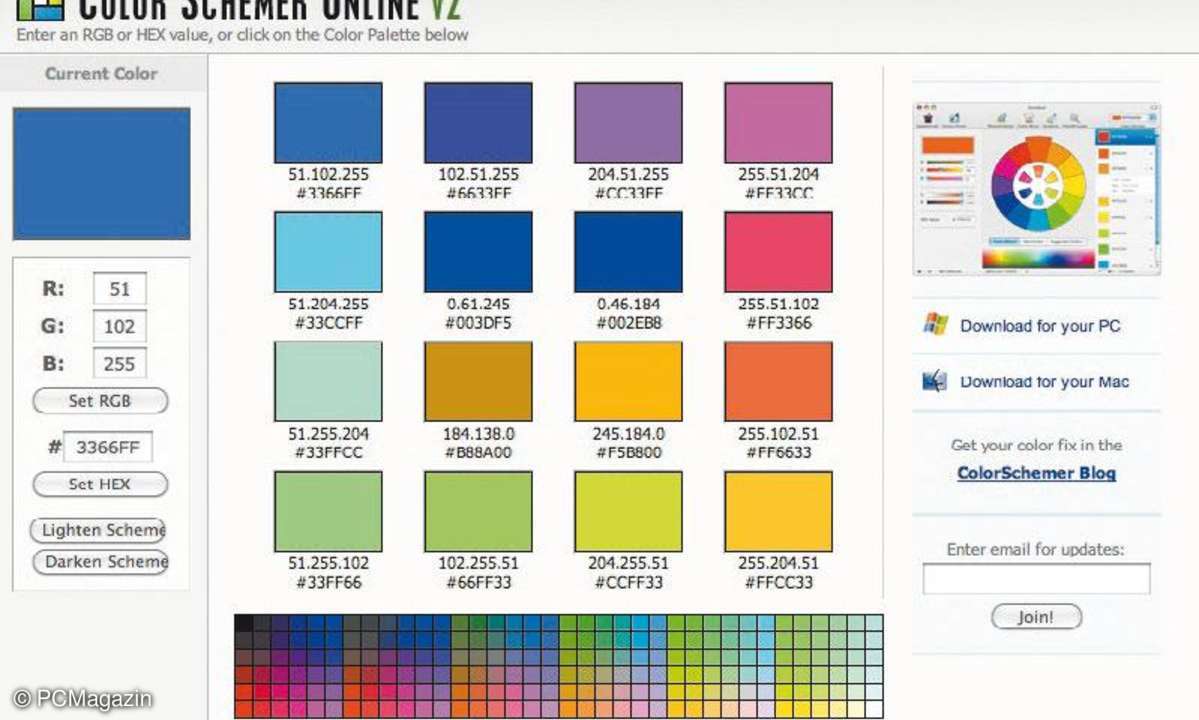Click the Mac Finder icon beside Download for your Mac

pos(934,380)
